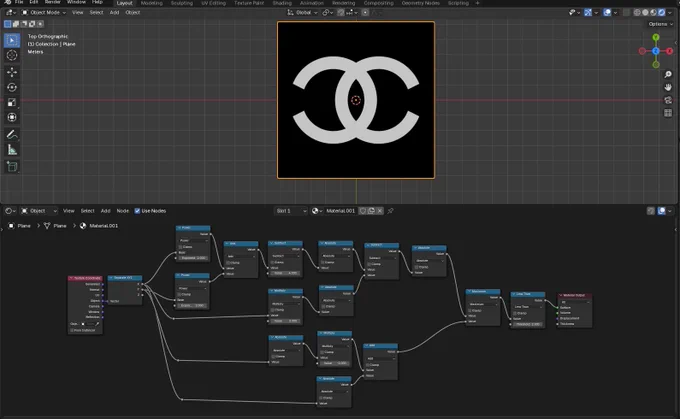Toggle the camera view icon

tap(668, 100)
